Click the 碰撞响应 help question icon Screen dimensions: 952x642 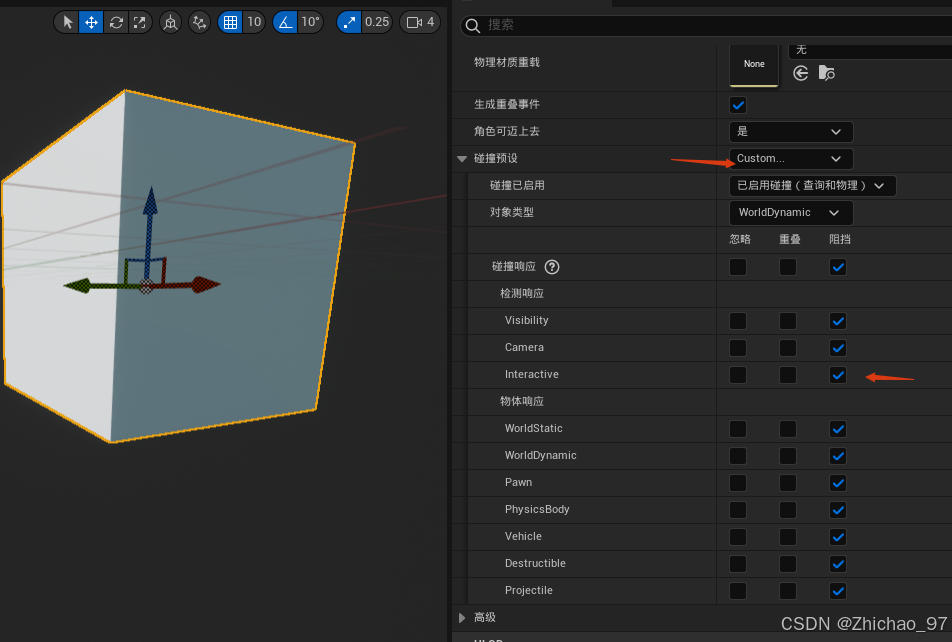(552, 267)
